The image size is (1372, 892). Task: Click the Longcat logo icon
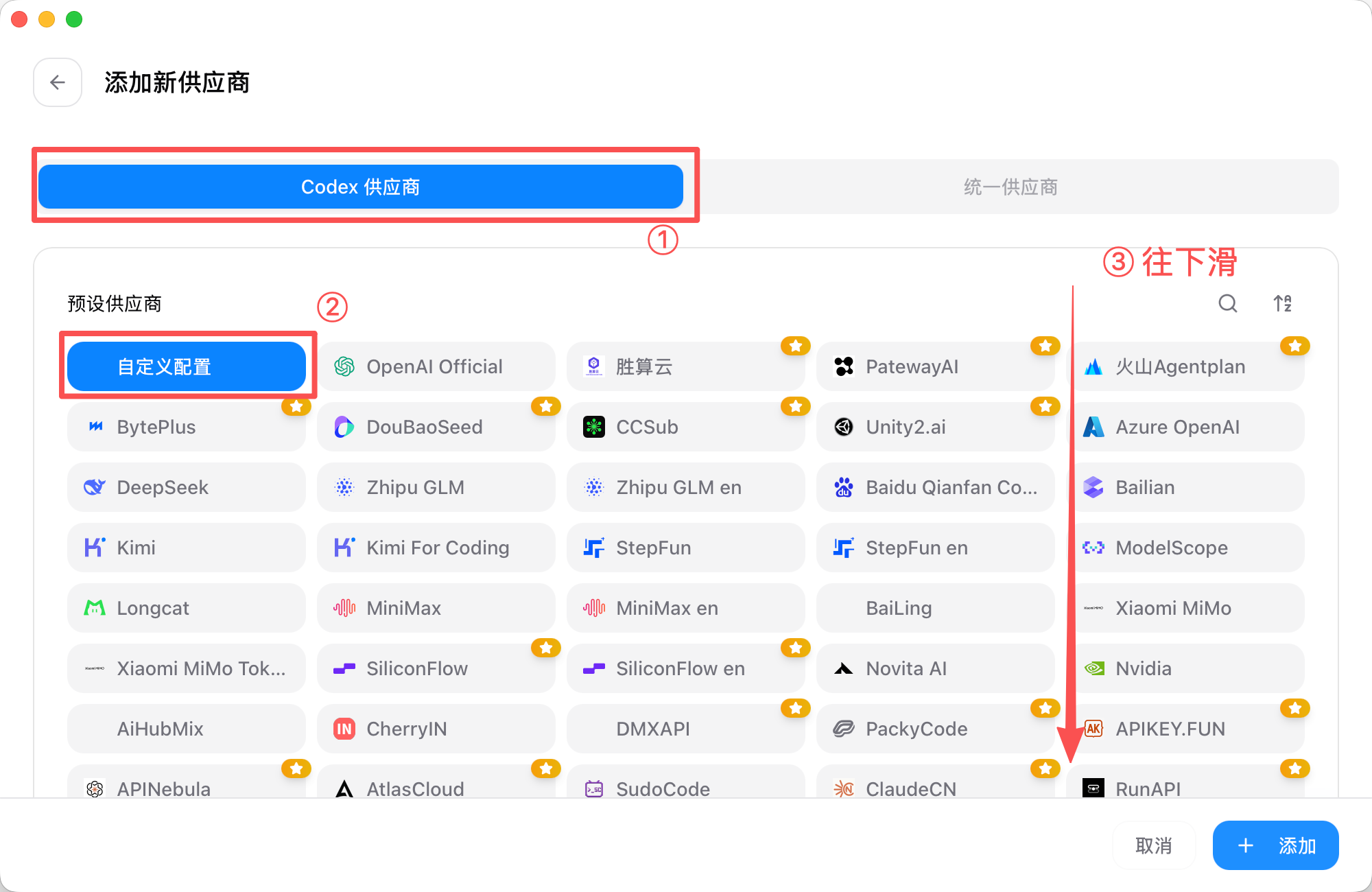[x=95, y=608]
